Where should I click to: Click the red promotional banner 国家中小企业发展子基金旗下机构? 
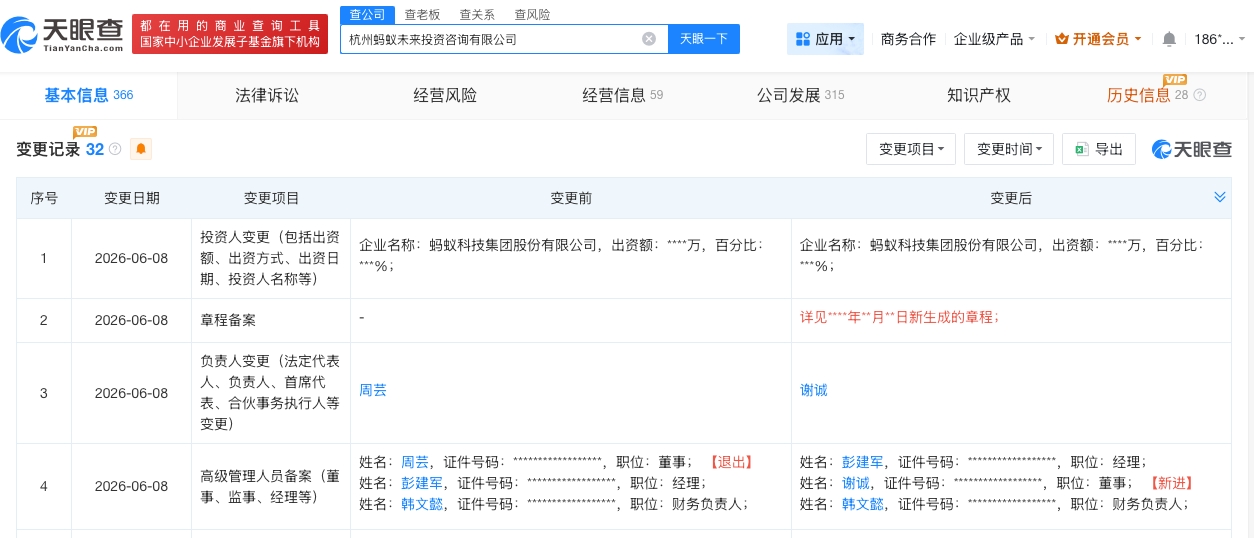pos(230,34)
